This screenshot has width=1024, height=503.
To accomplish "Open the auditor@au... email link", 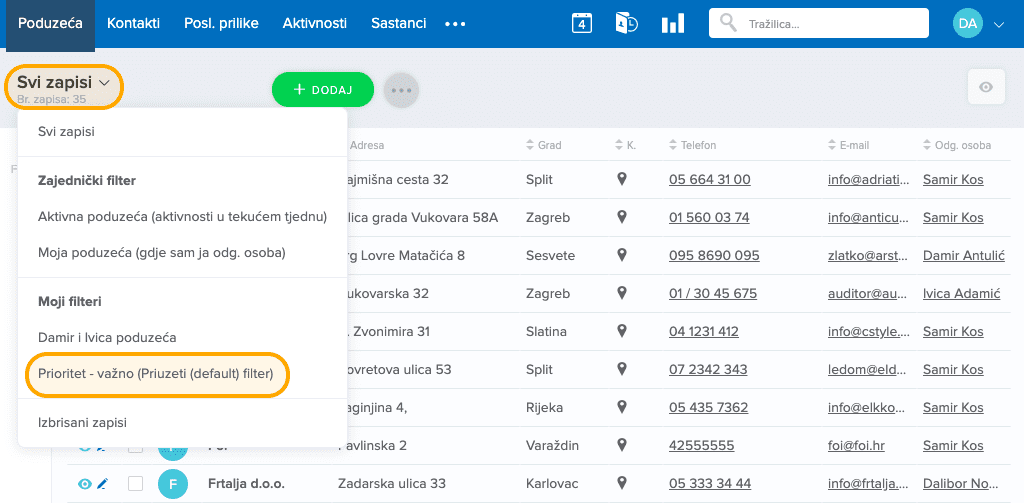I will [869, 293].
